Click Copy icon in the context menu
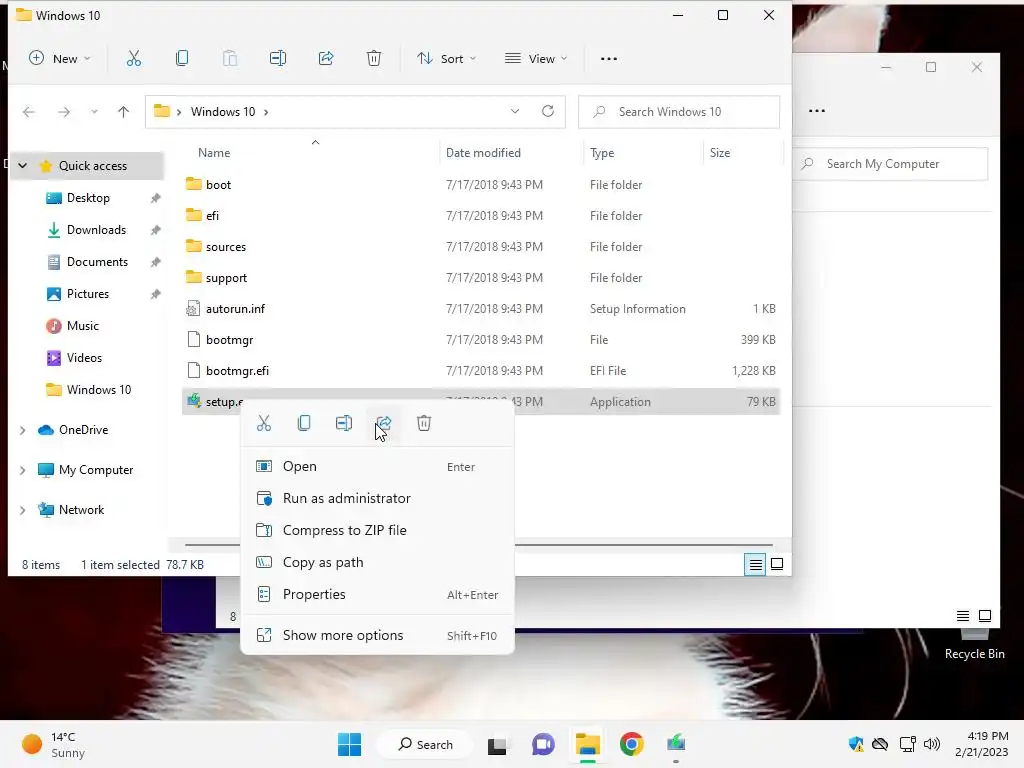The width and height of the screenshot is (1024, 768). click(304, 423)
